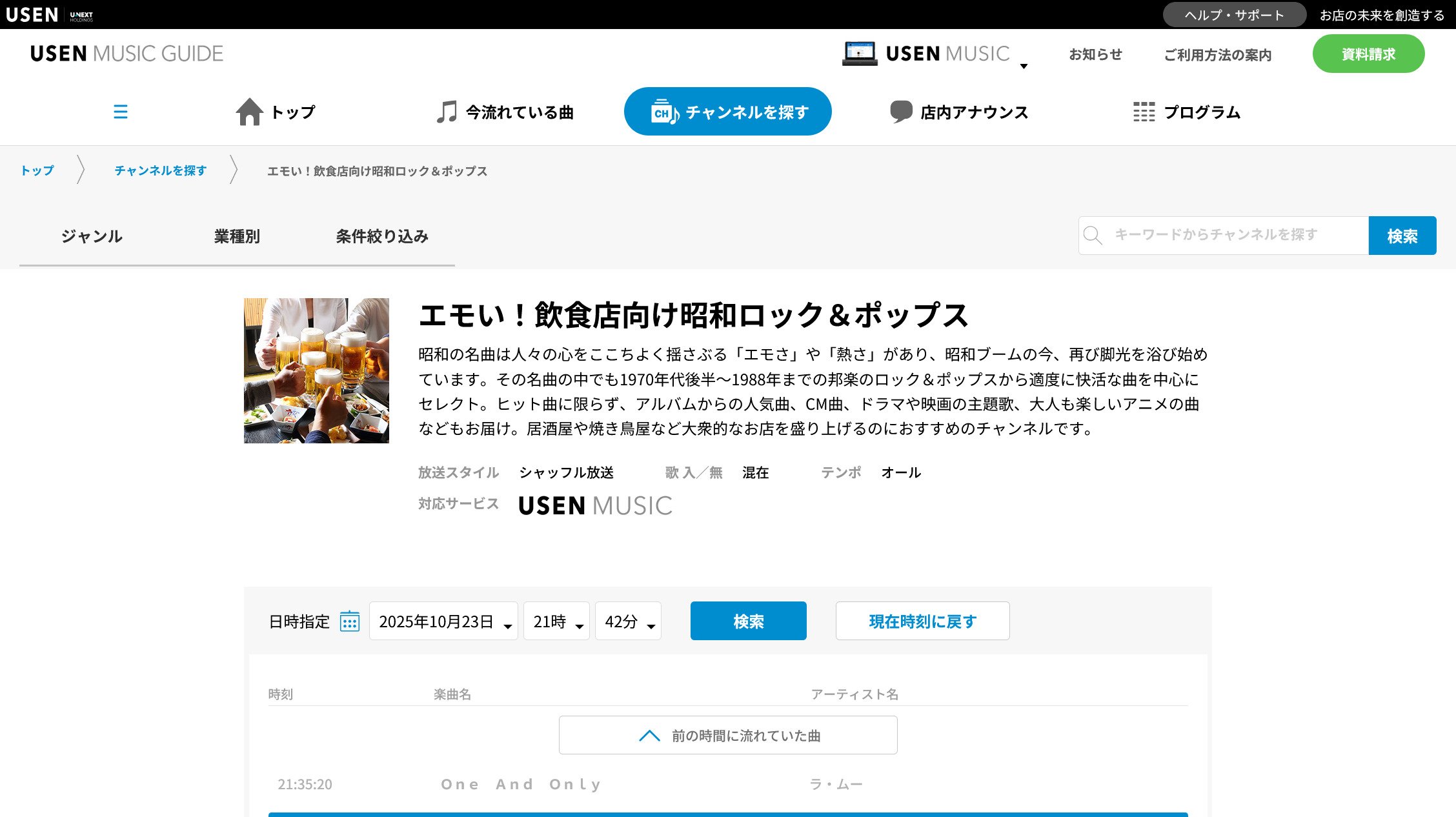This screenshot has height=817, width=1456.
Task: Click the USEN logo in top bar
Action: click(32, 14)
